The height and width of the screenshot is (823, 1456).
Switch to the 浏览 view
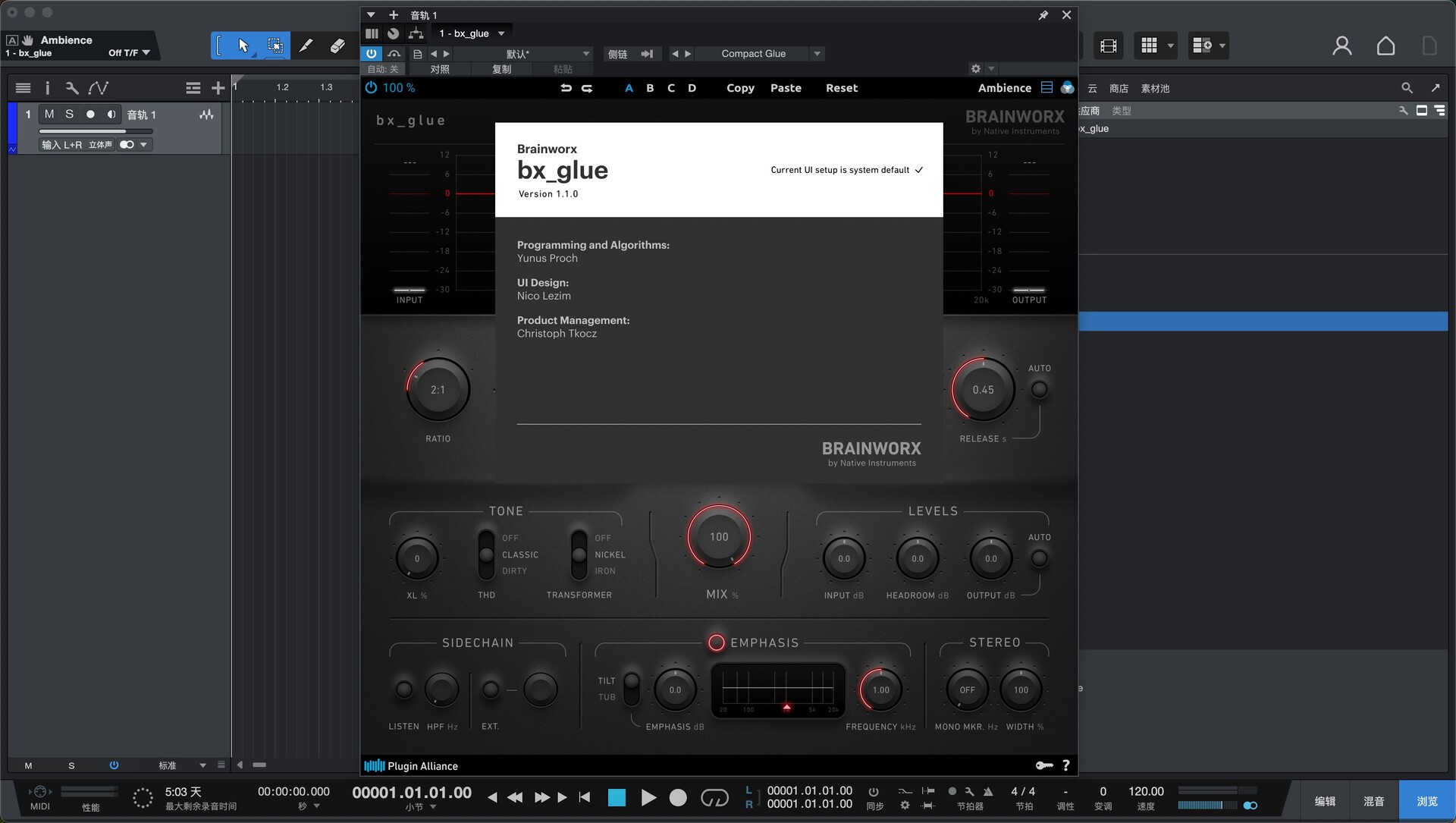[1427, 801]
